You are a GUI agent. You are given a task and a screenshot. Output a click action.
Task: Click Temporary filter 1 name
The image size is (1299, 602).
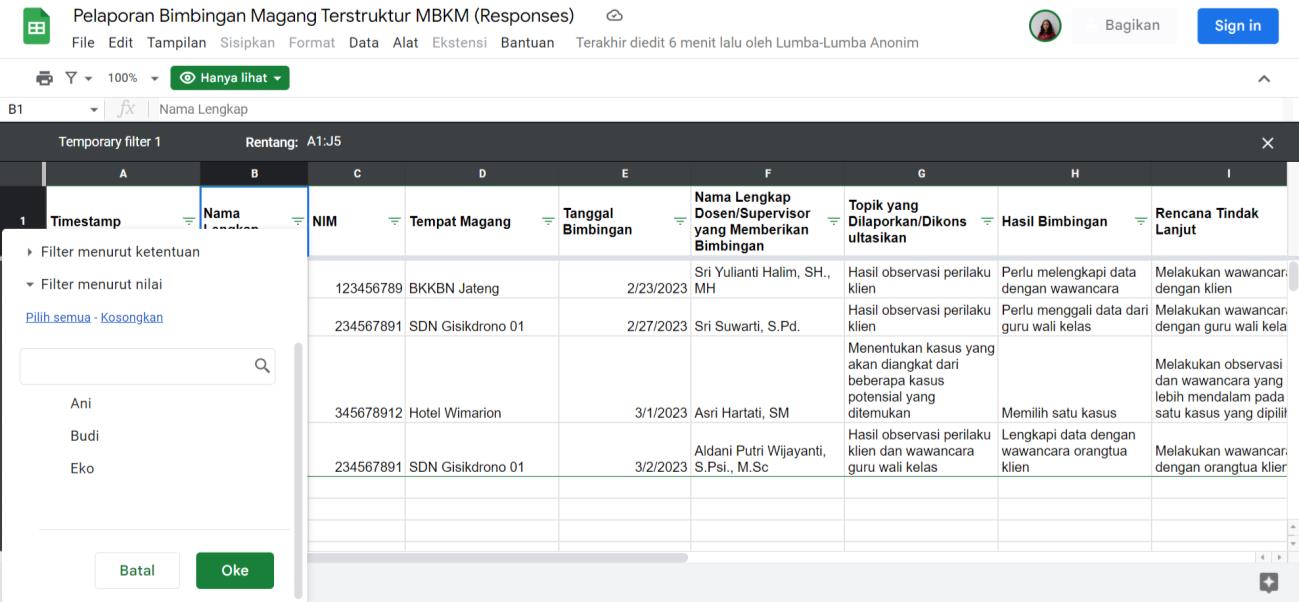click(110, 142)
